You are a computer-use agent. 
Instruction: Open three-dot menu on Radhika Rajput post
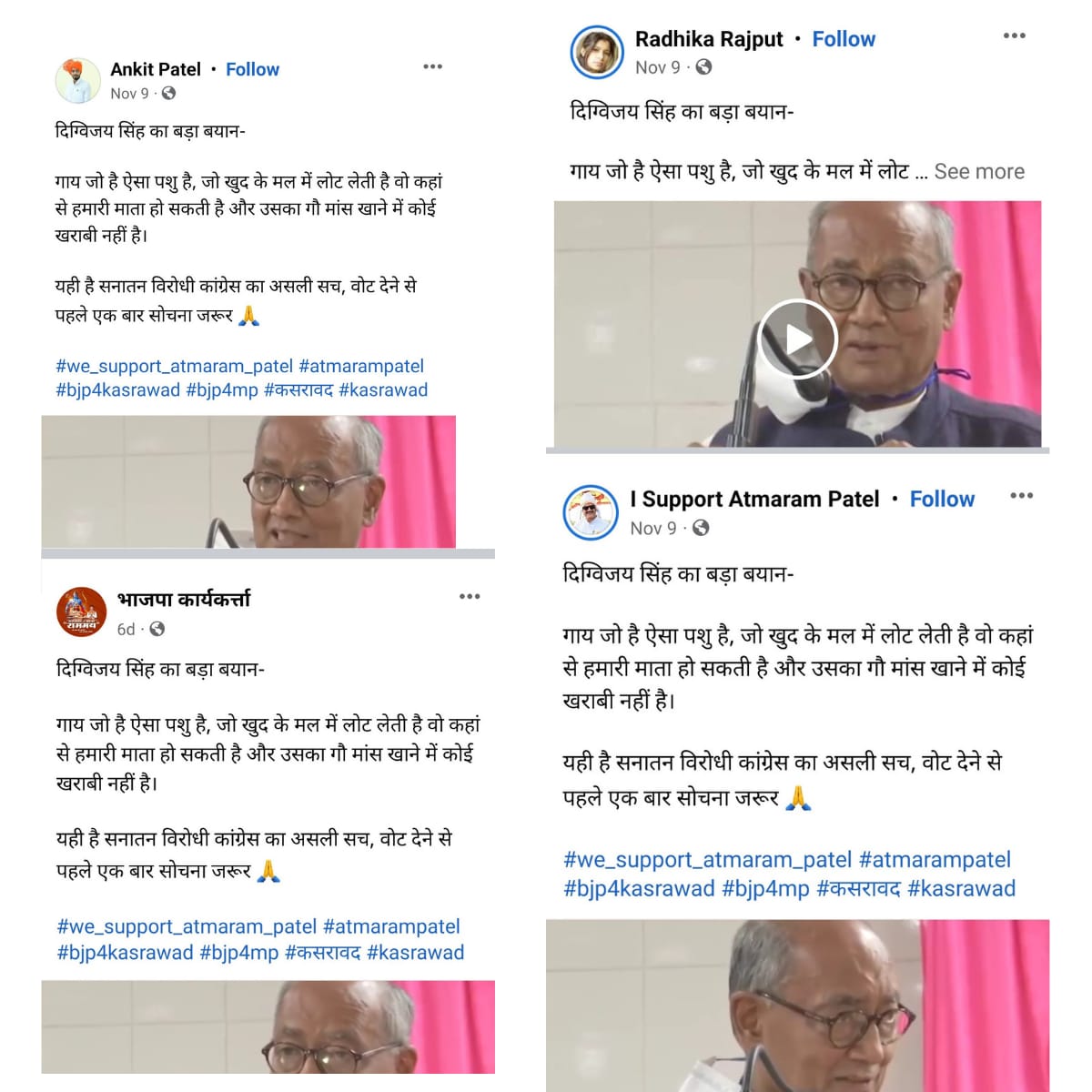(1015, 35)
